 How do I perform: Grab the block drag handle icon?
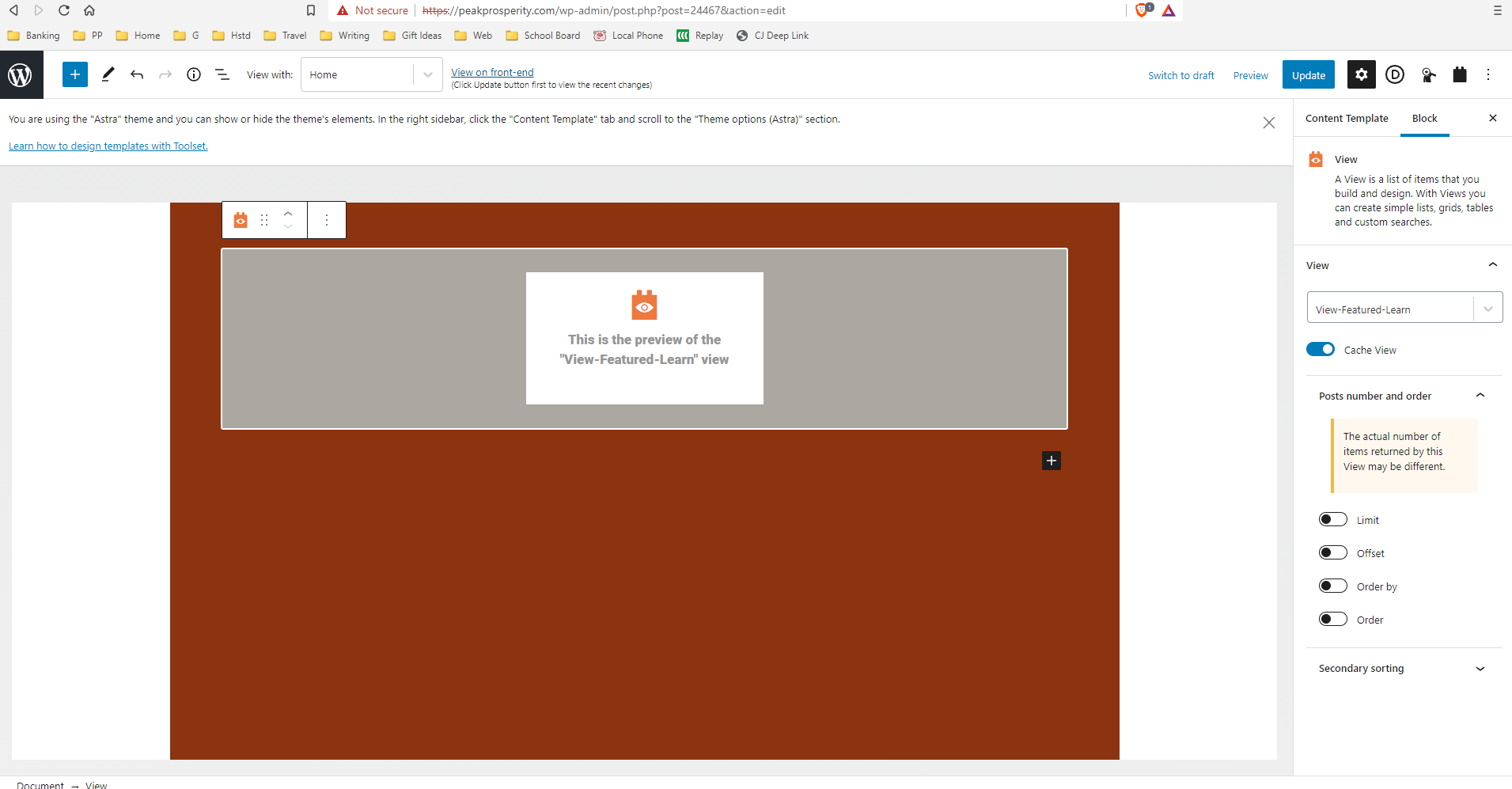point(264,220)
